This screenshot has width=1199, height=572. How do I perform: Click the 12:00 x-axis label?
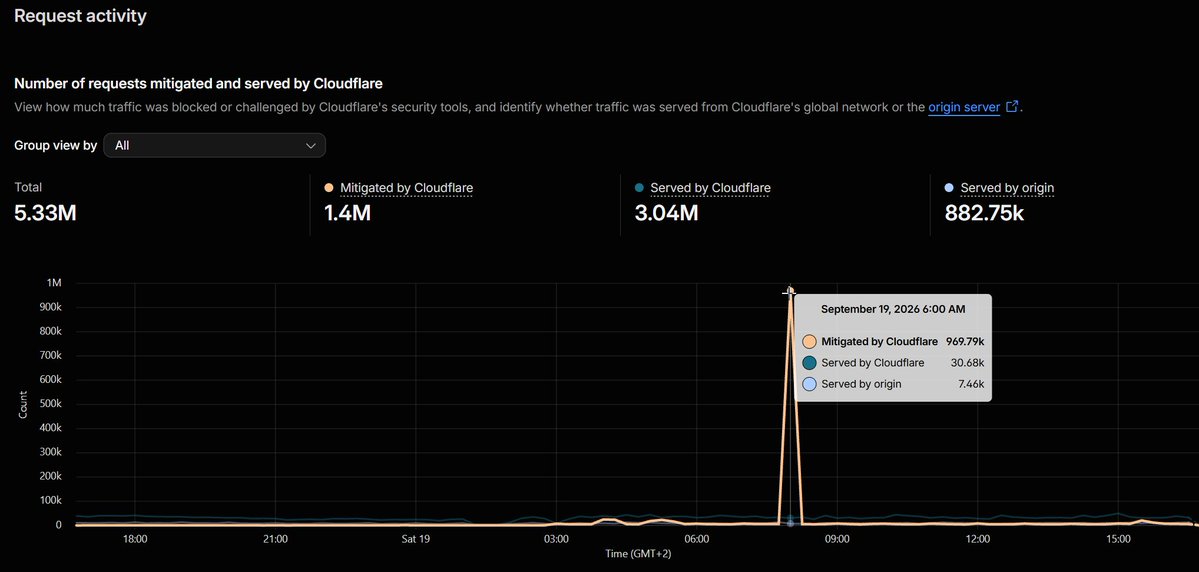[x=978, y=539]
